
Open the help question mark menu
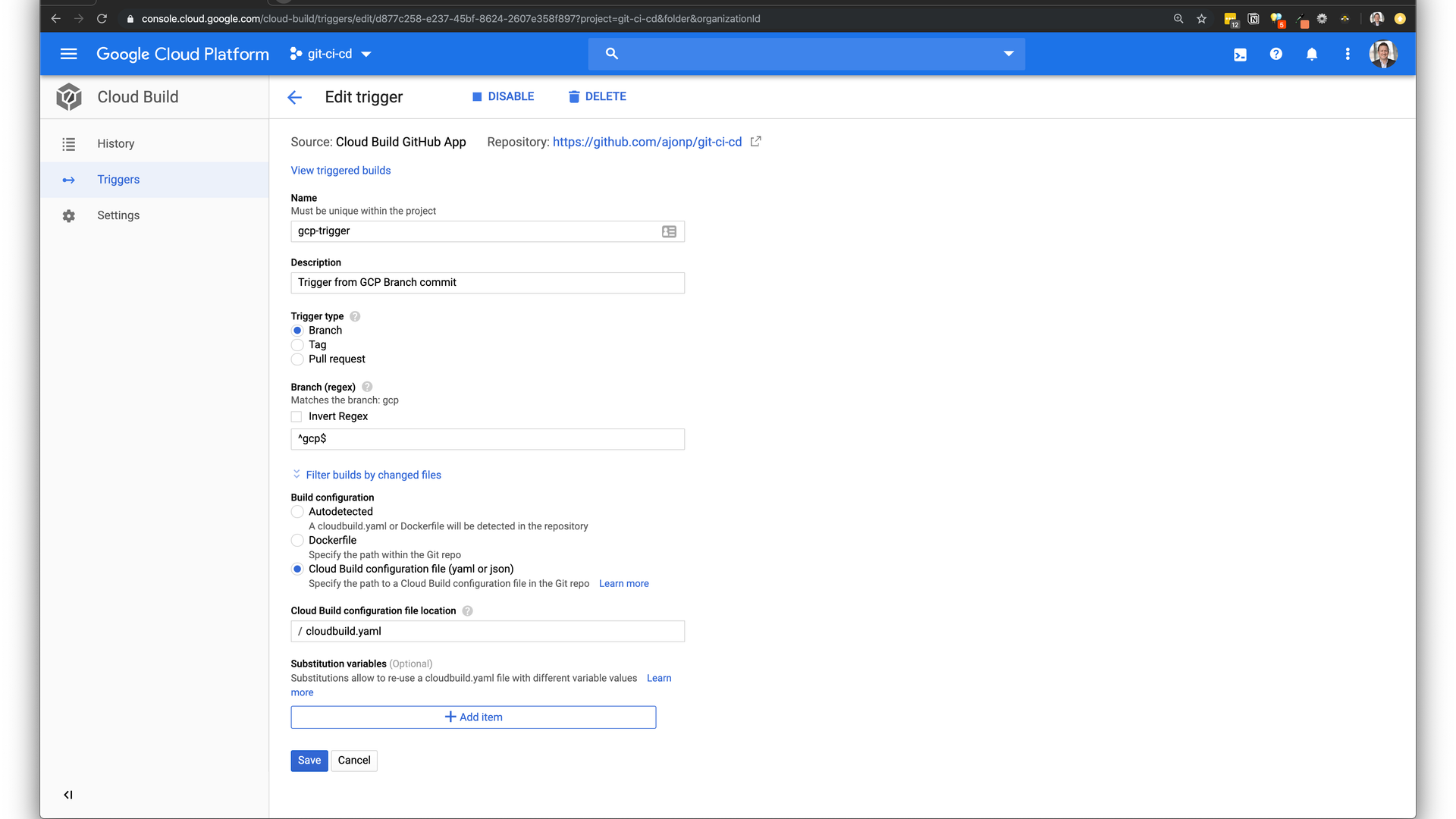click(1276, 54)
